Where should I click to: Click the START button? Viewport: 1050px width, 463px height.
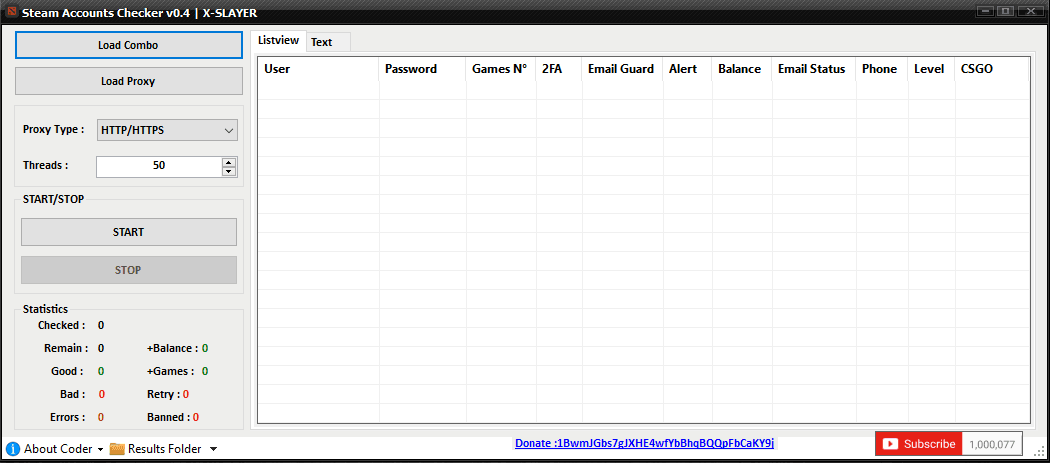click(128, 232)
